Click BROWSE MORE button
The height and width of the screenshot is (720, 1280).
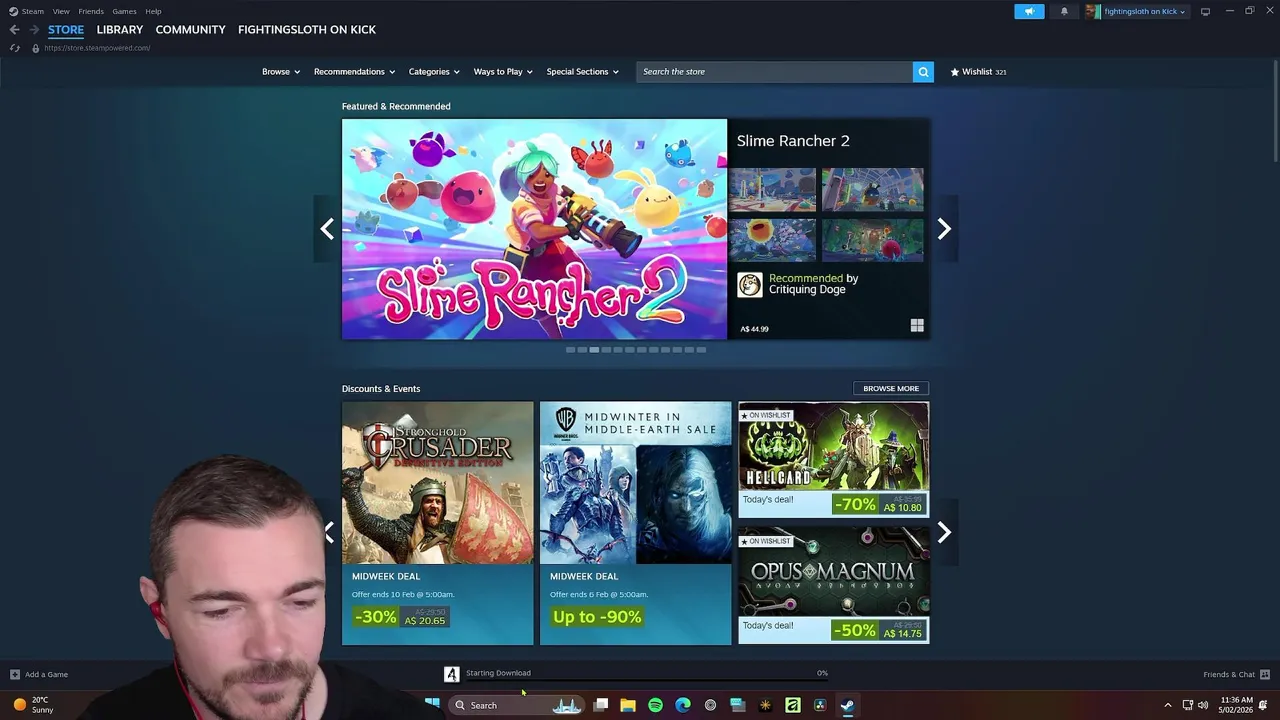coord(891,388)
